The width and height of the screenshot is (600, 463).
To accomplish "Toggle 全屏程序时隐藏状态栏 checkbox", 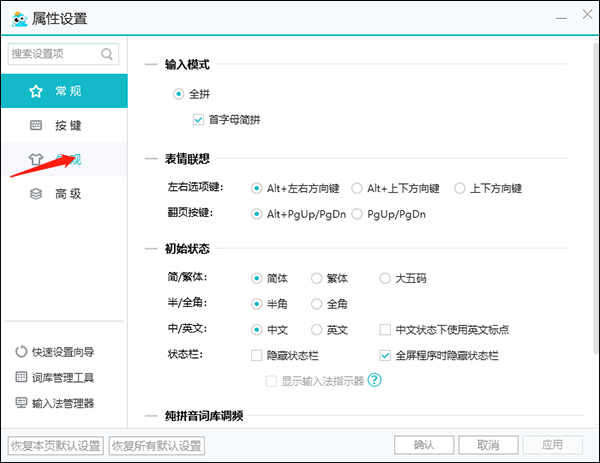I will pos(385,355).
